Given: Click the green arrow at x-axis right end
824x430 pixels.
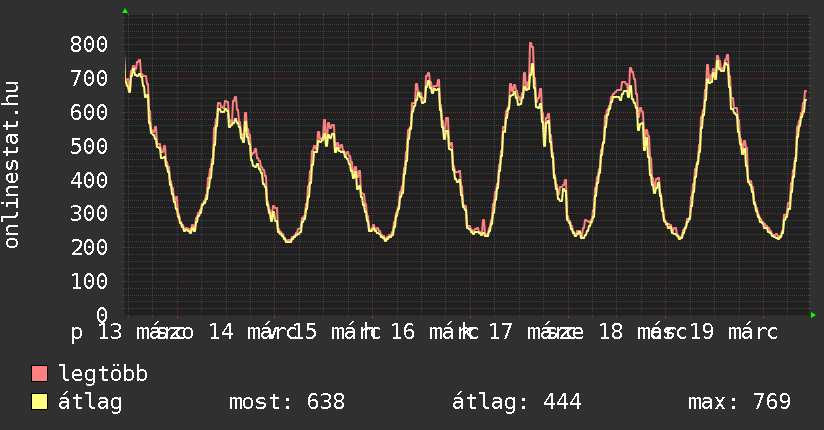Looking at the screenshot, I should click(x=814, y=315).
